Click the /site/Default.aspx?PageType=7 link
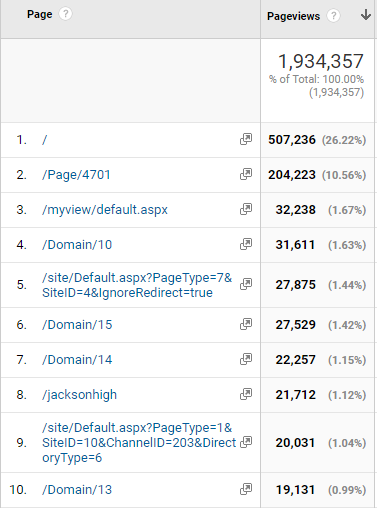Viewport: 377px width, 511px height. pyautogui.click(x=137, y=285)
